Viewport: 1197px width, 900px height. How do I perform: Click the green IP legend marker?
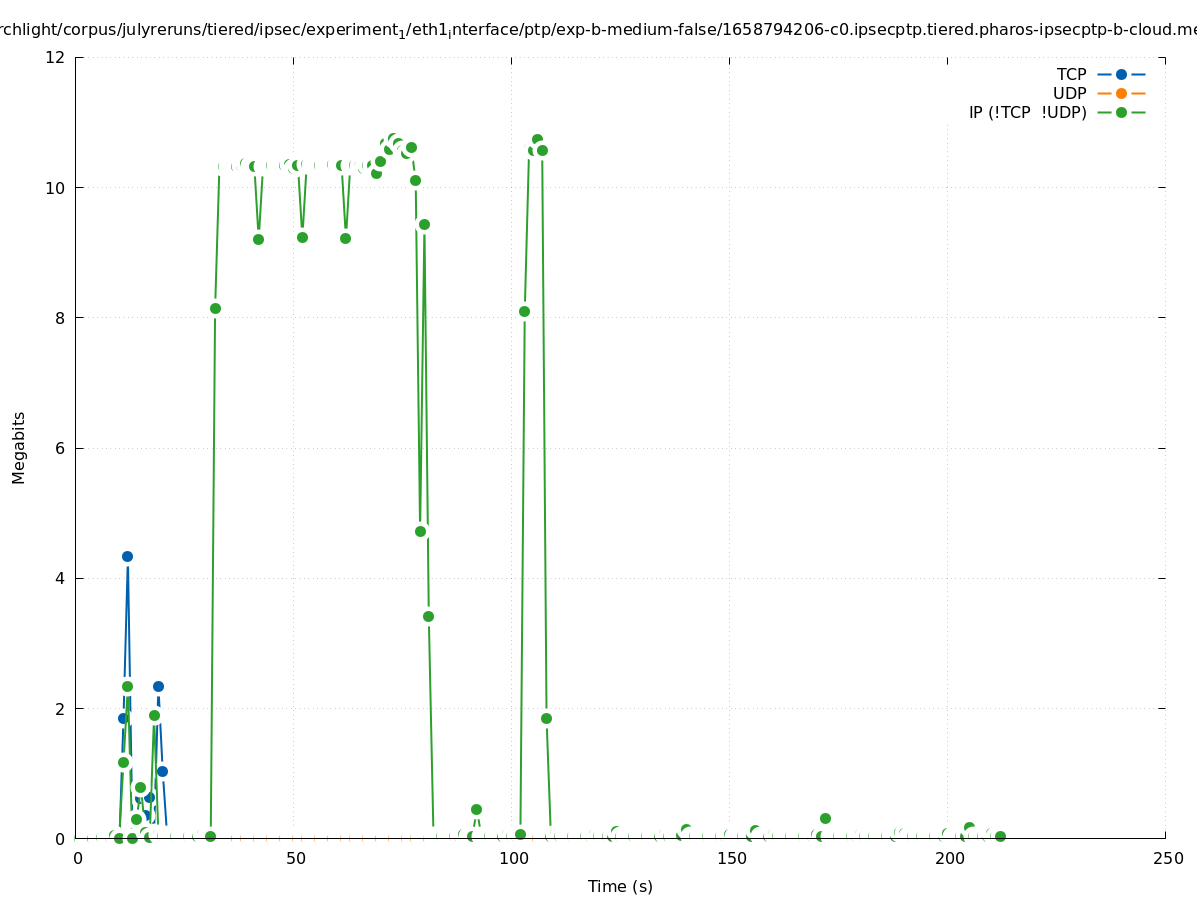1121,112
